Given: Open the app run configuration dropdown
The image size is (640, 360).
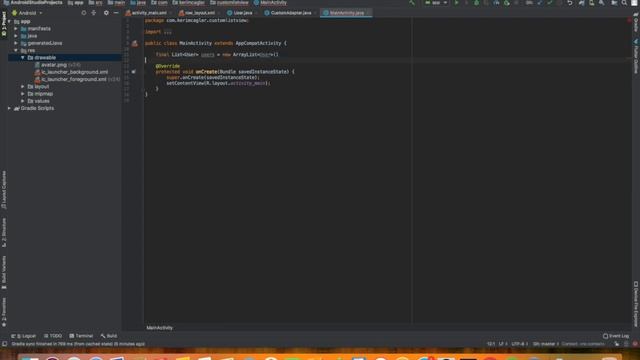Looking at the screenshot, I should coord(436,3).
